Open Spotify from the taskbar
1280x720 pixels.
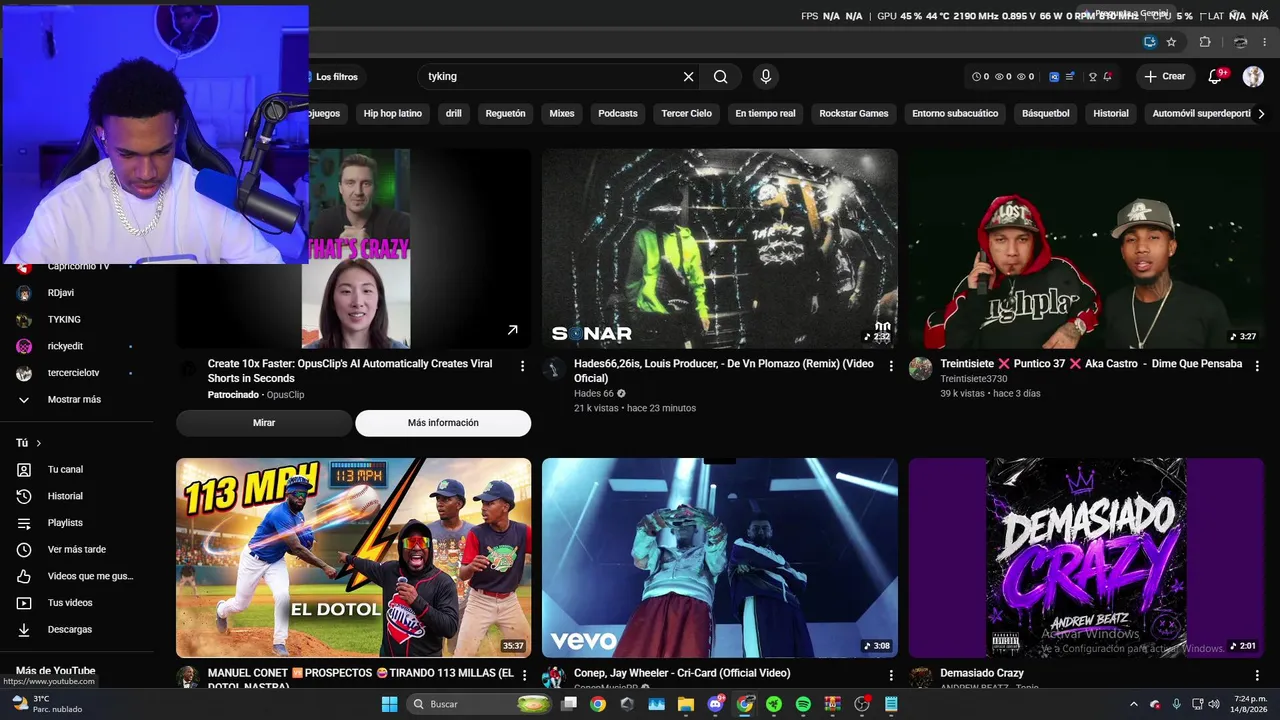tap(803, 704)
